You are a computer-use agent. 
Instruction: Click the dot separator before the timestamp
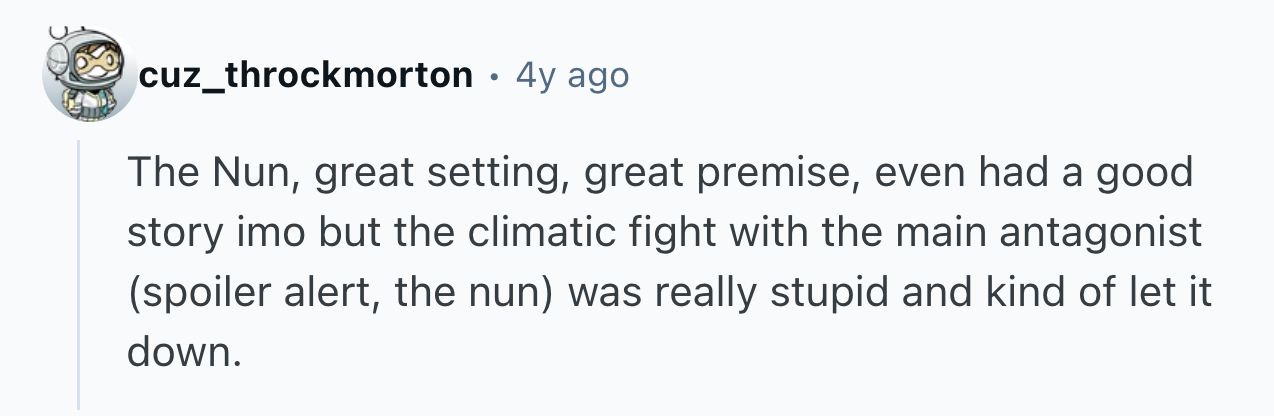(494, 75)
